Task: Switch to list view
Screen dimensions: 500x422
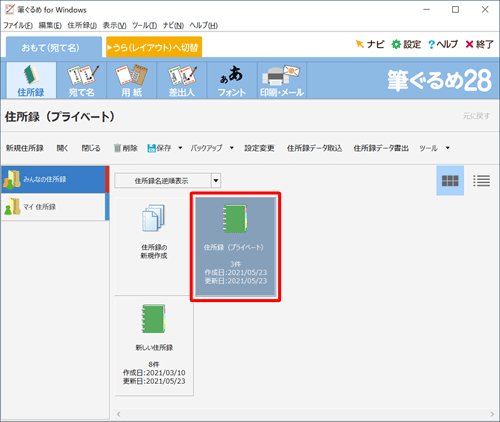Action: pos(481,181)
